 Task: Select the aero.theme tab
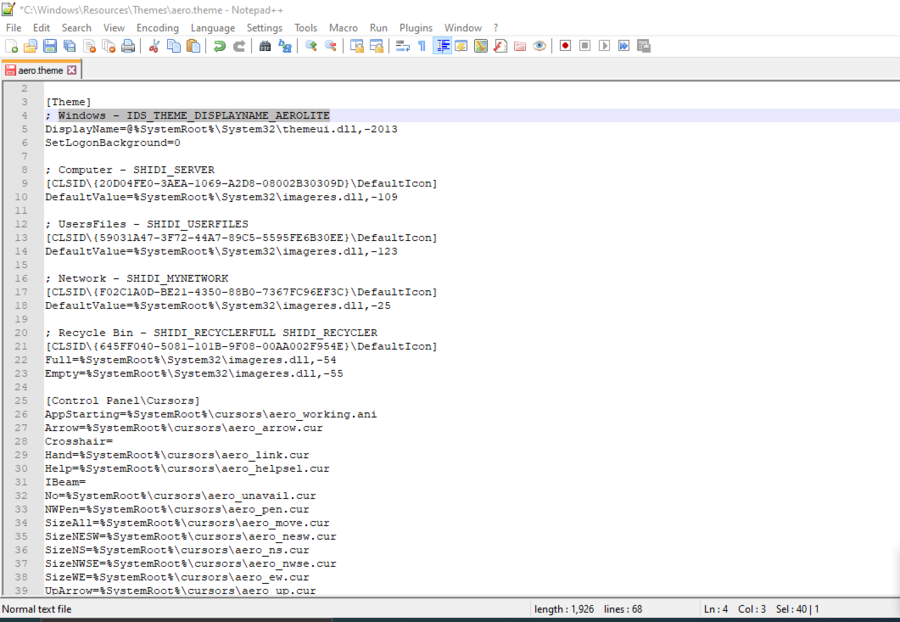(41, 70)
